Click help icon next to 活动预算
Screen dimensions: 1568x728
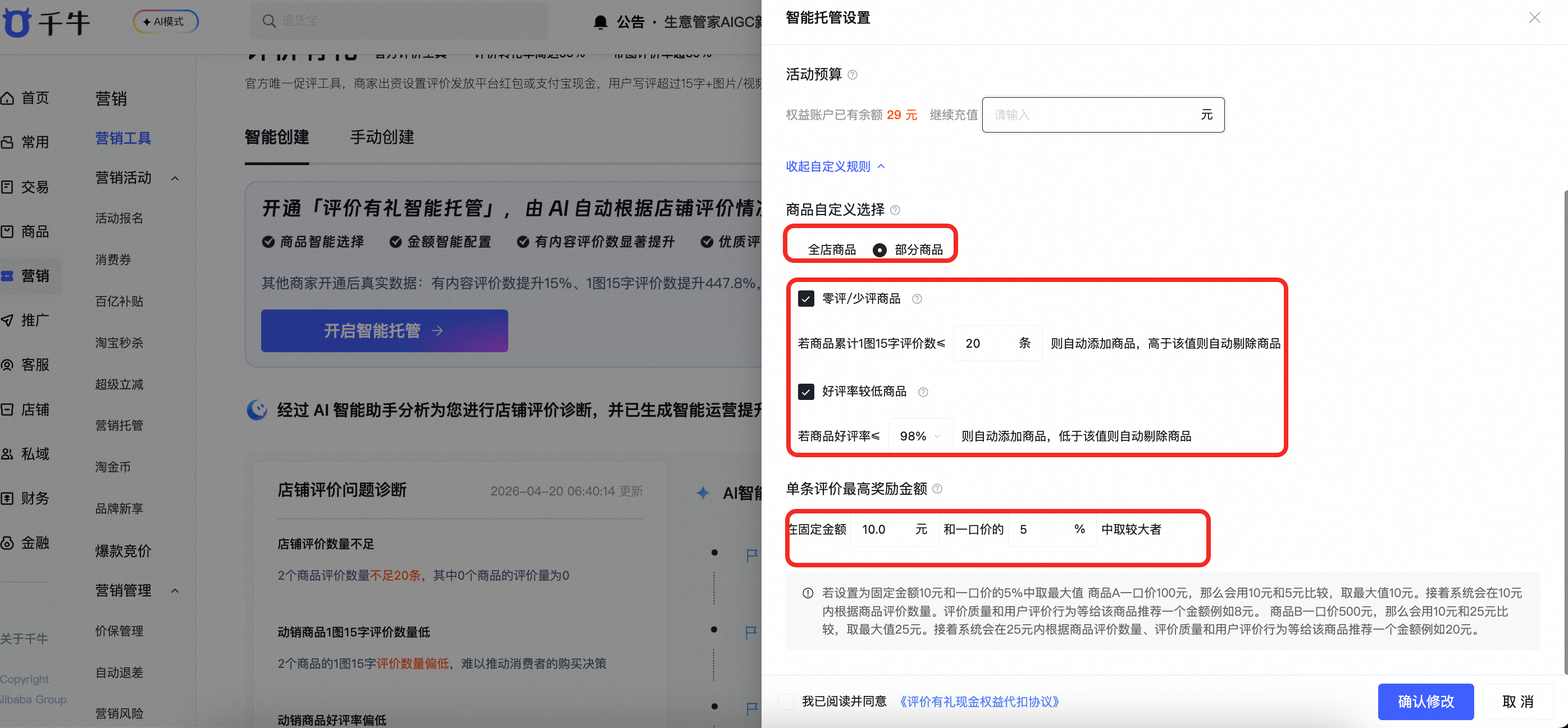(x=853, y=75)
